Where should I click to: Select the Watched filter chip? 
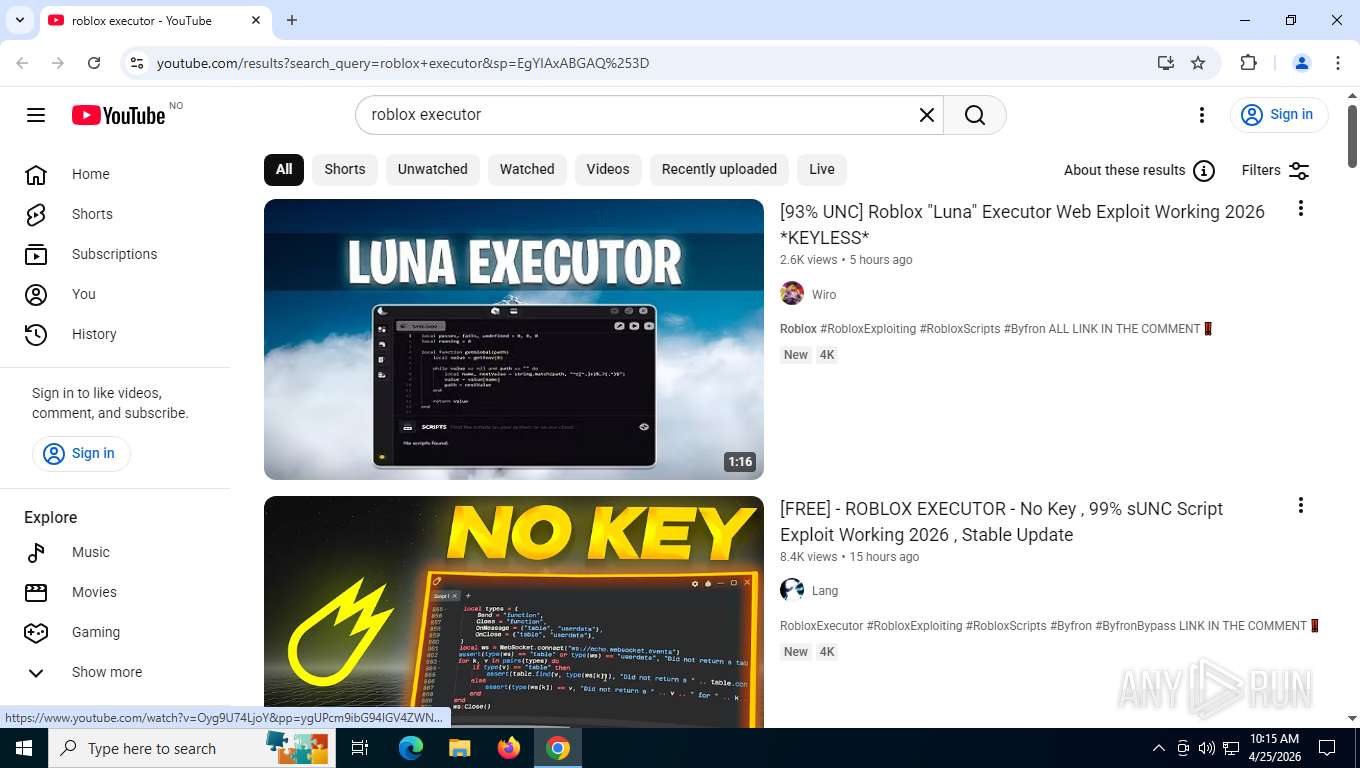coord(527,169)
